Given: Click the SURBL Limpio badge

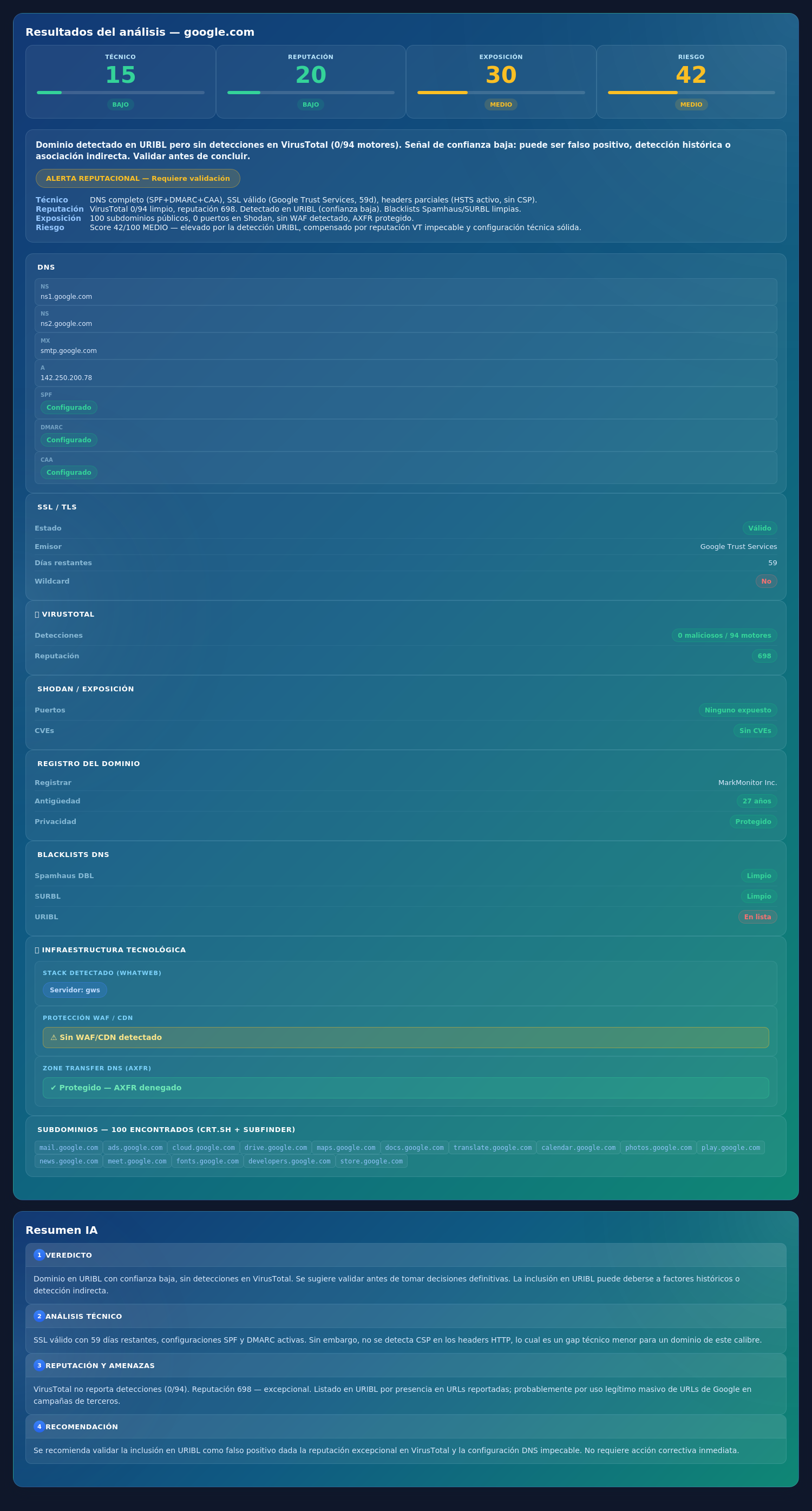Looking at the screenshot, I should point(758,897).
